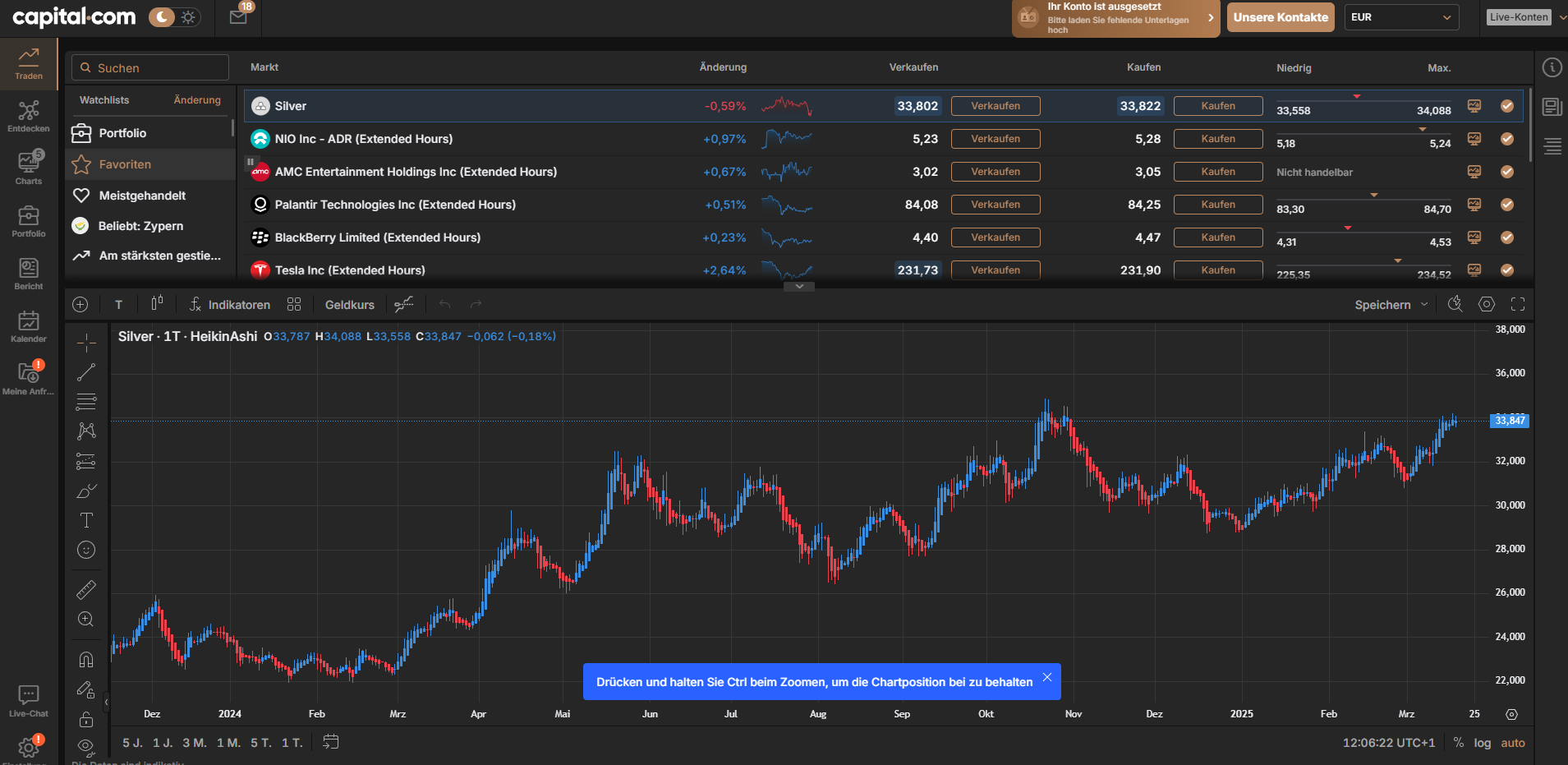This screenshot has width=1568, height=765.
Task: Open chart settings hexagon icon
Action: 1487,305
